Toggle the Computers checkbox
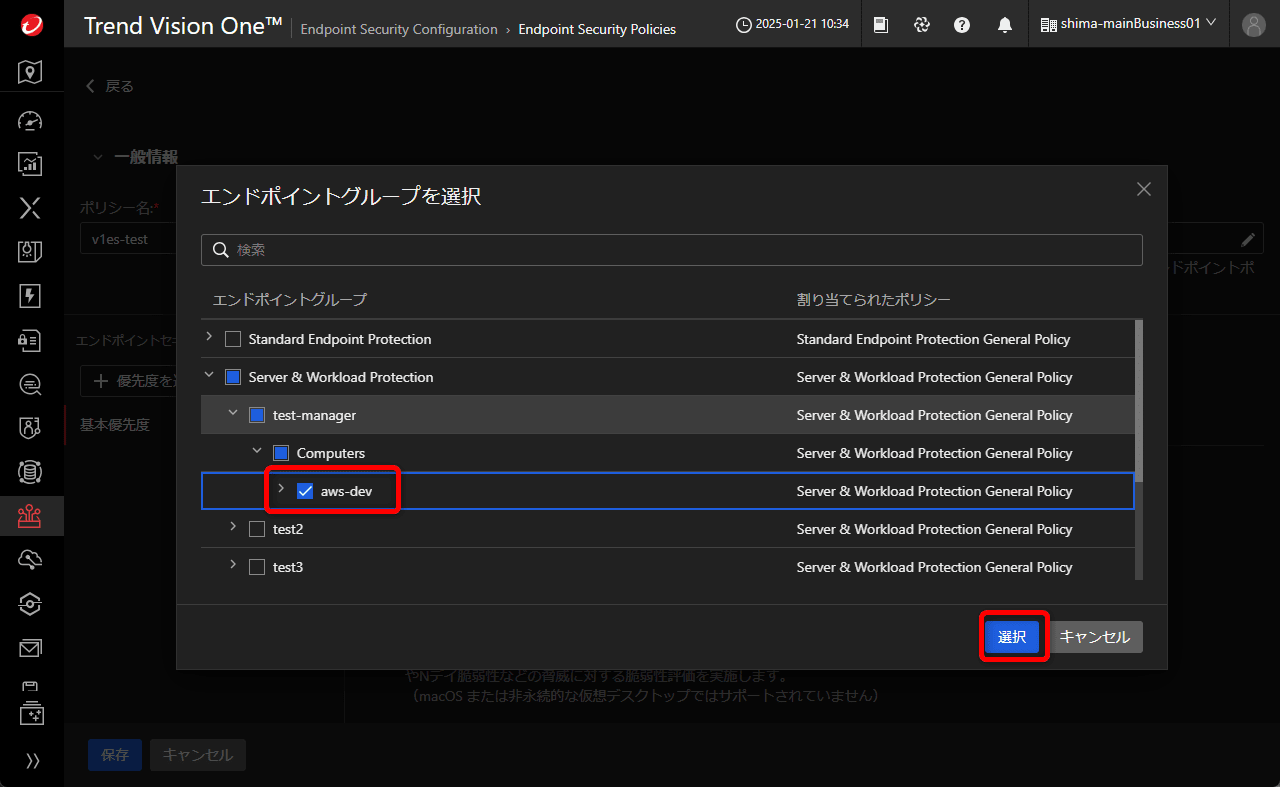 pos(281,453)
